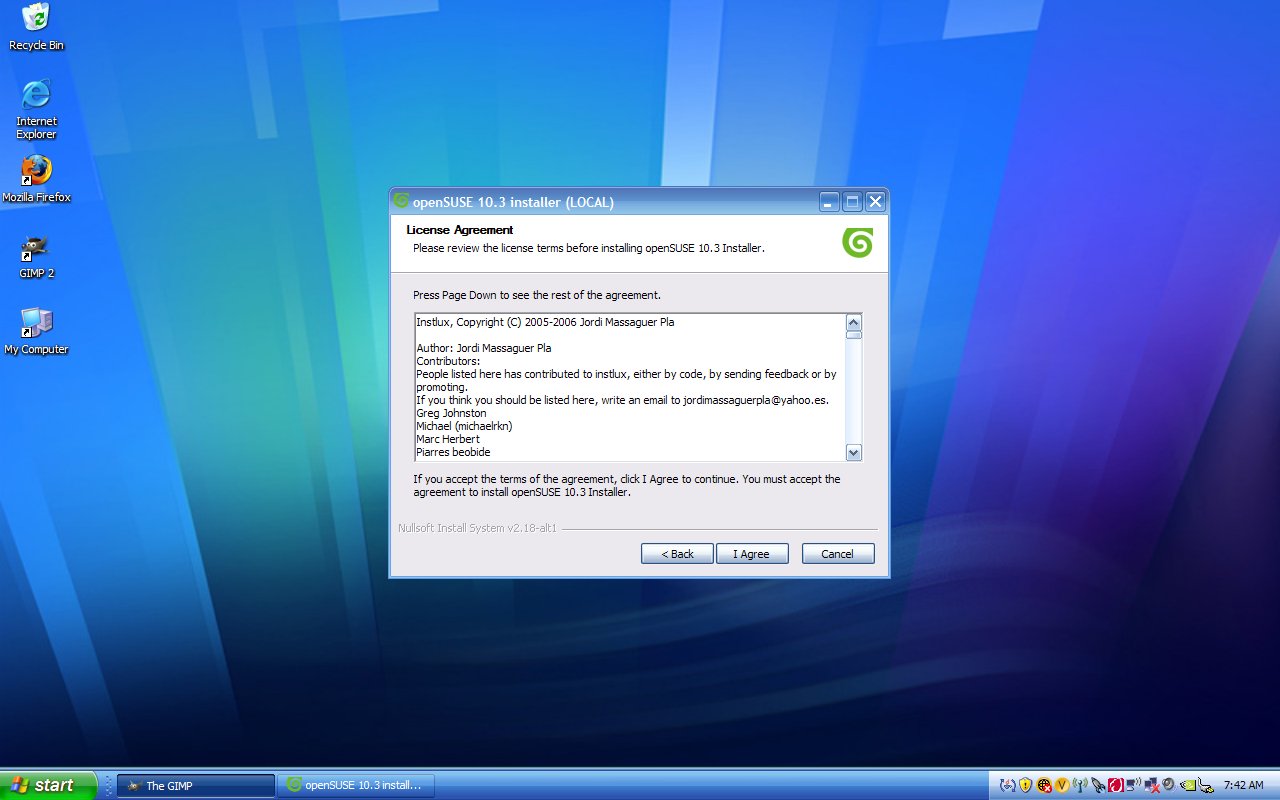Select the GIMP 2 desktop shortcut
This screenshot has width=1280, height=800.
[x=36, y=256]
